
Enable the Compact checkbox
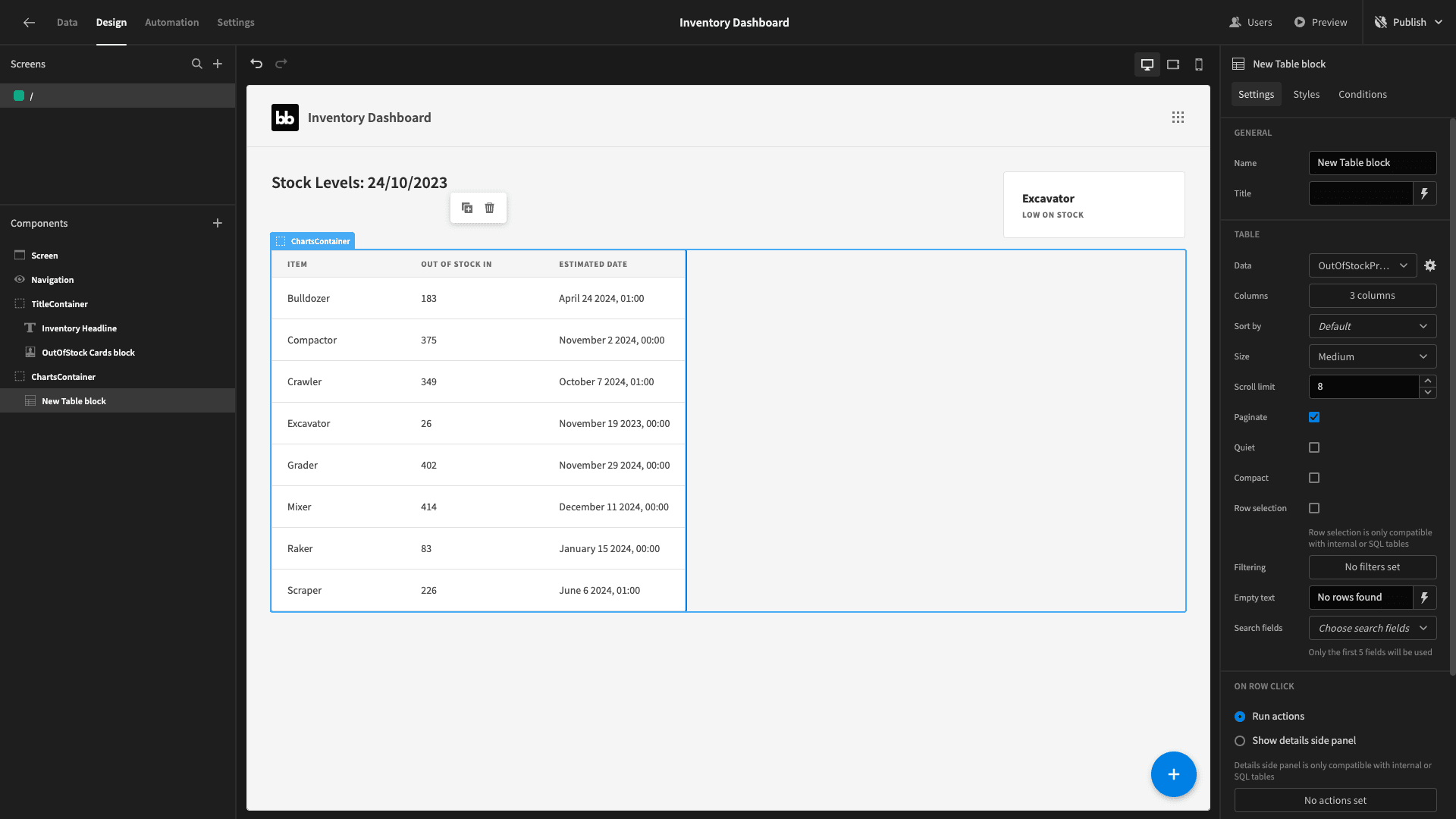[x=1314, y=478]
